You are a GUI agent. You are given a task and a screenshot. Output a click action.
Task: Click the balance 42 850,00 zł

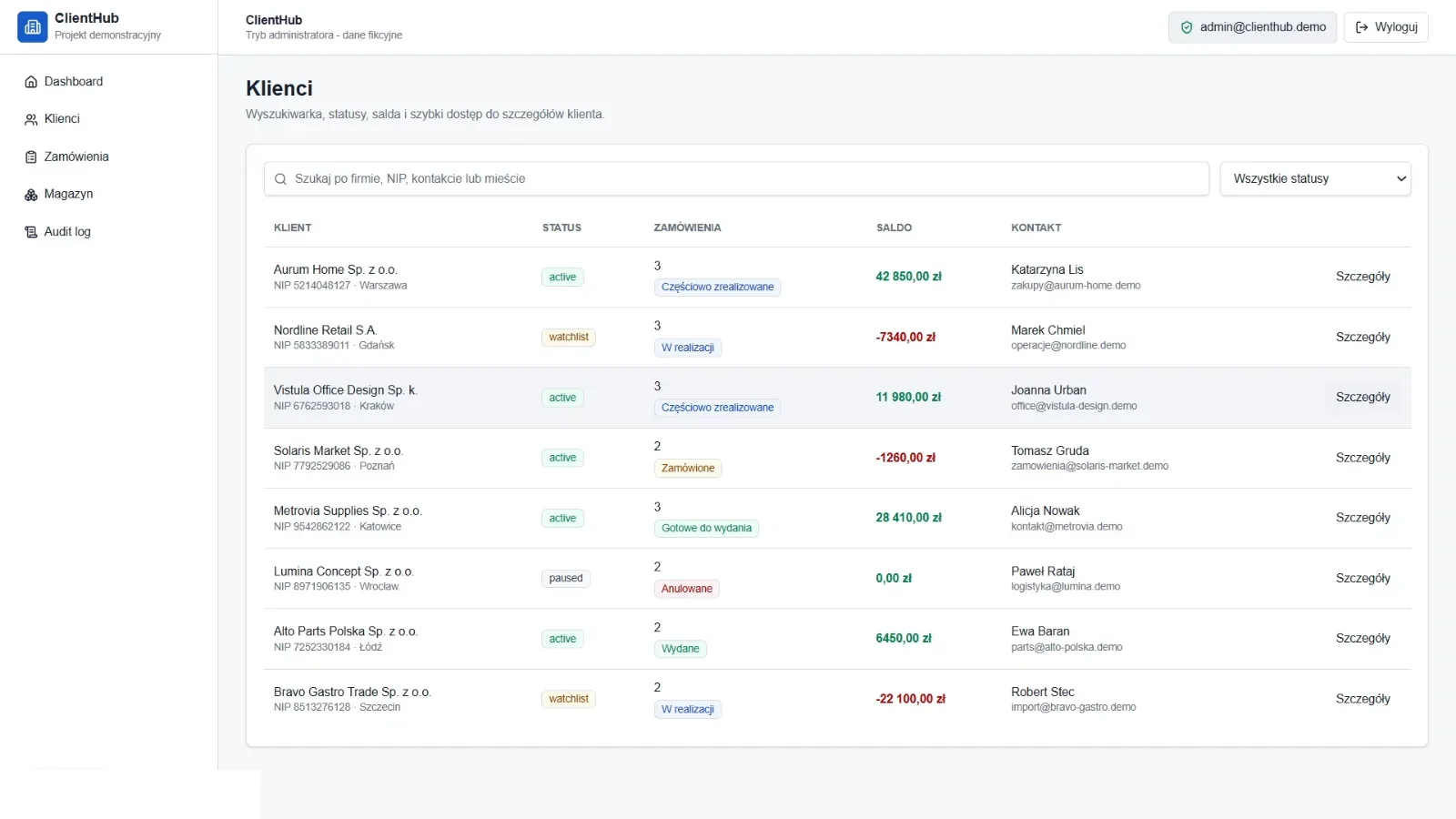coord(908,277)
